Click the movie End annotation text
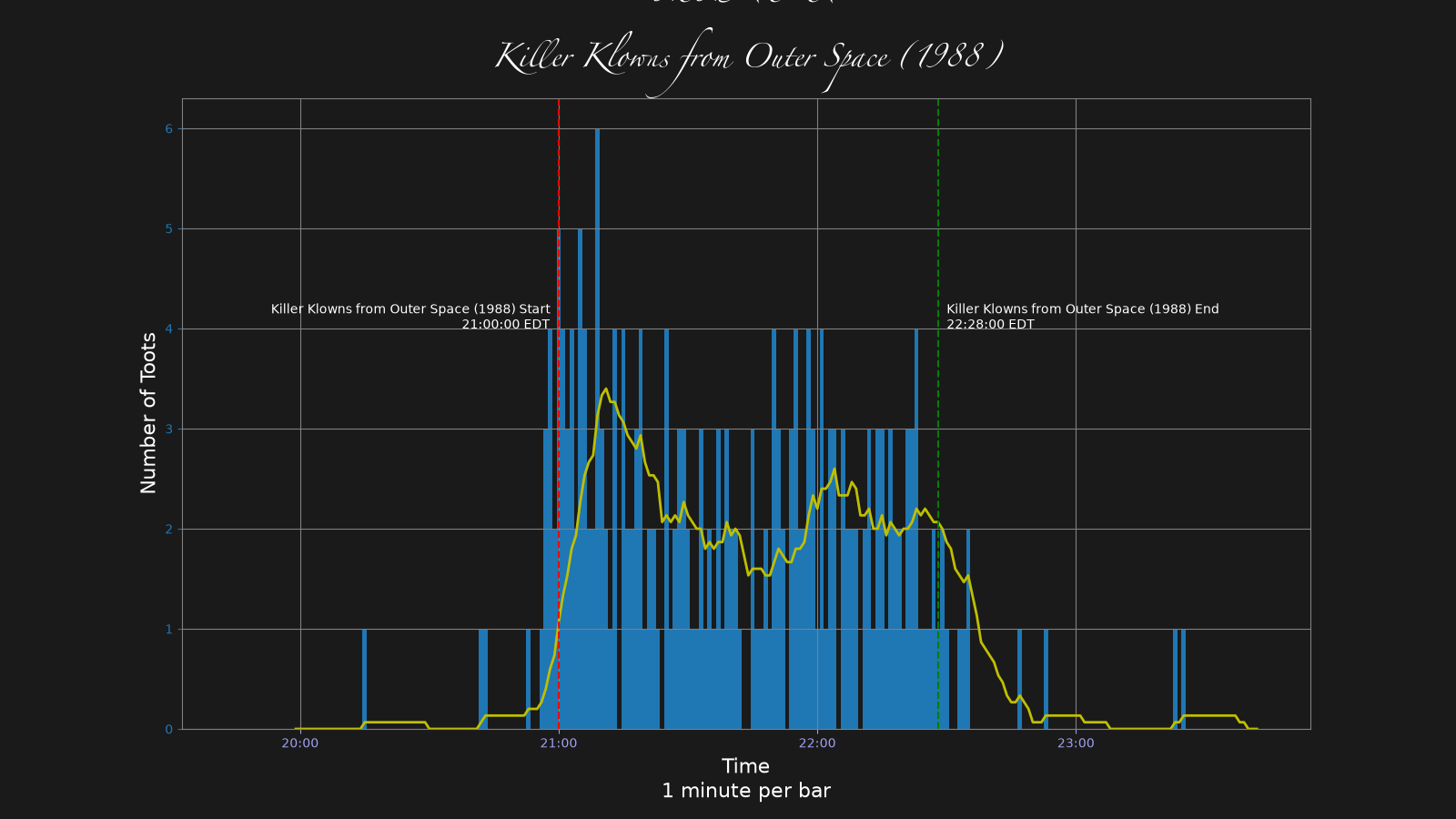This screenshot has width=1456, height=819. (x=1083, y=317)
